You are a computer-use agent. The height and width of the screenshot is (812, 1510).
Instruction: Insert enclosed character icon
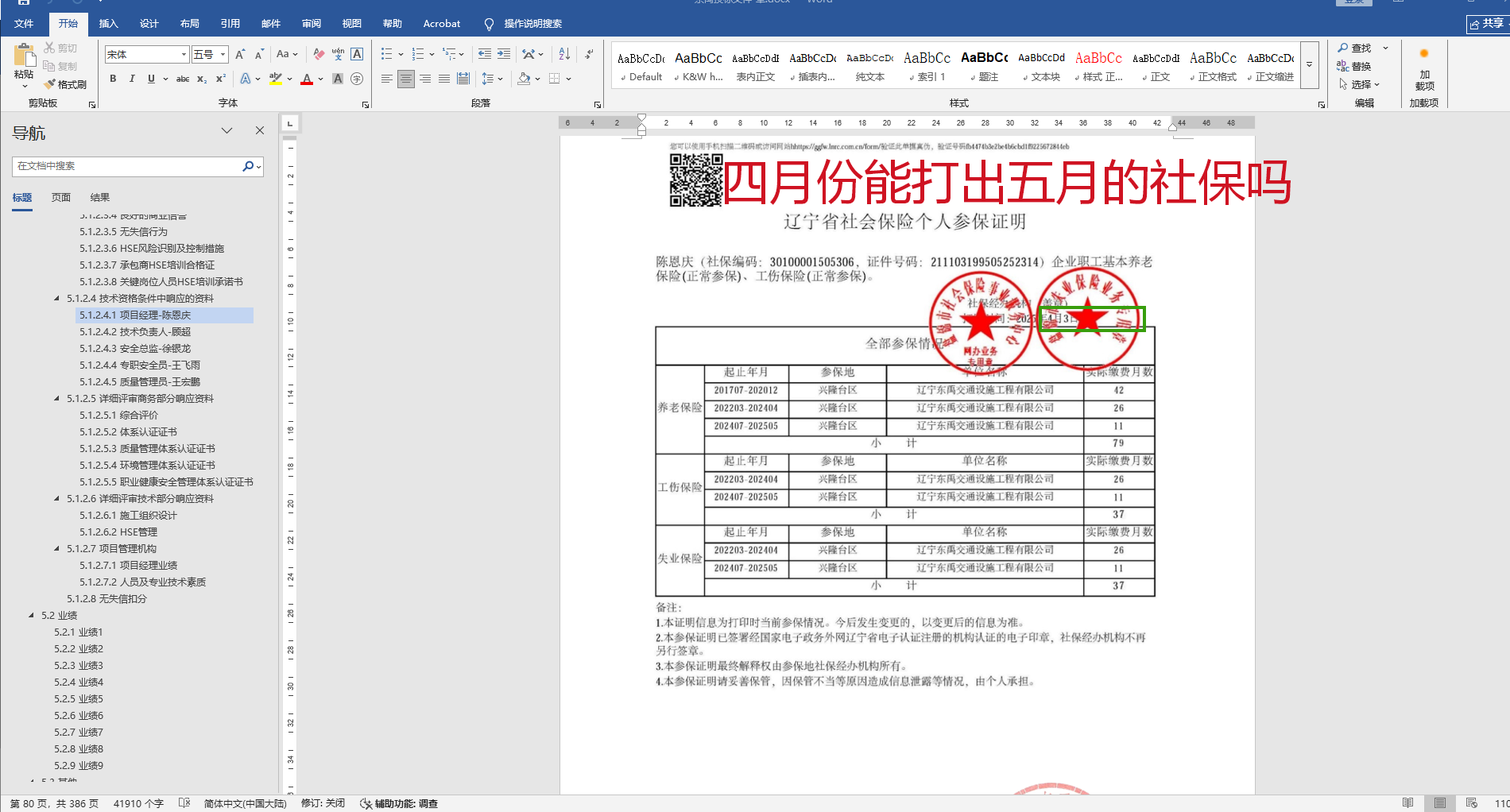coord(357,79)
